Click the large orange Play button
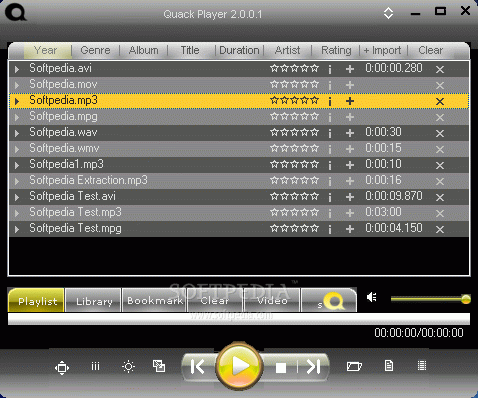478x398 pixels. [239, 366]
